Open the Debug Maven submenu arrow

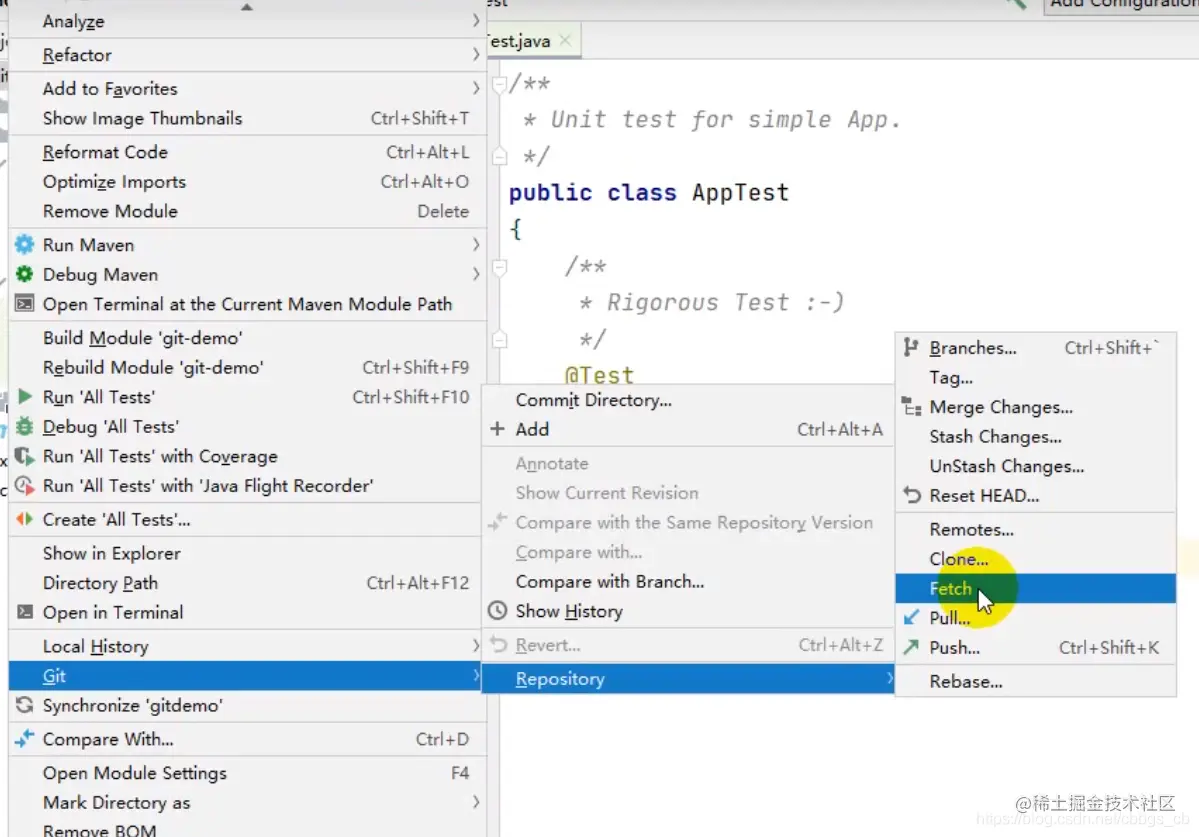pyautogui.click(x=476, y=274)
